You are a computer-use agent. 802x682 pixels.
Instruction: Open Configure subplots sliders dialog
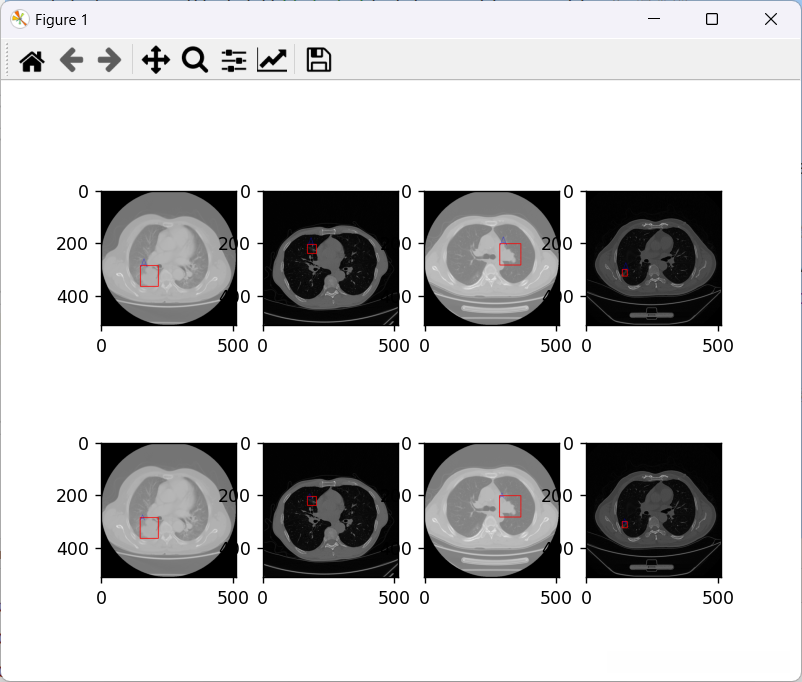[234, 60]
